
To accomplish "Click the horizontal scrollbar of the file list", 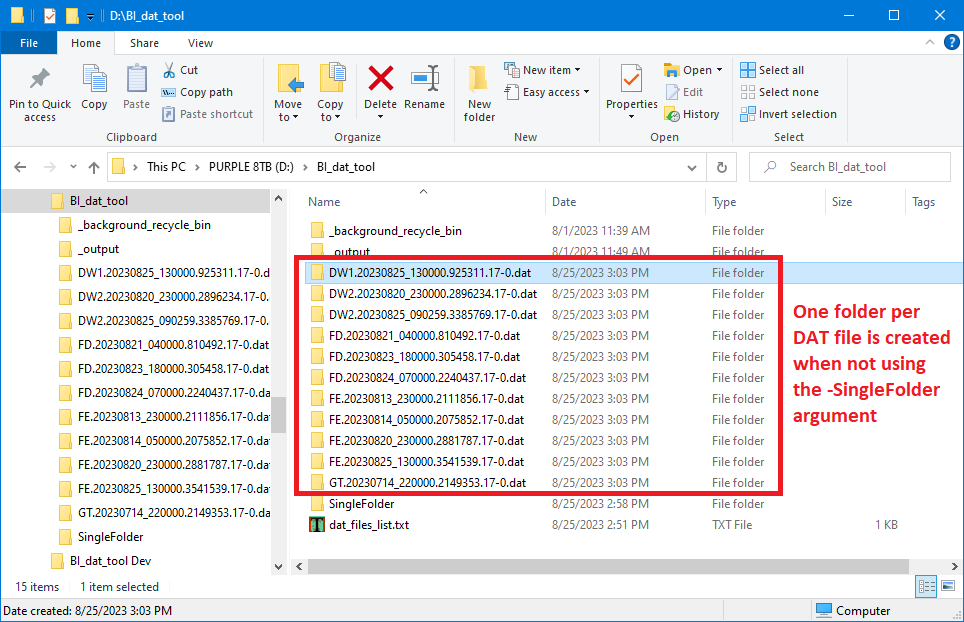I will 608,566.
